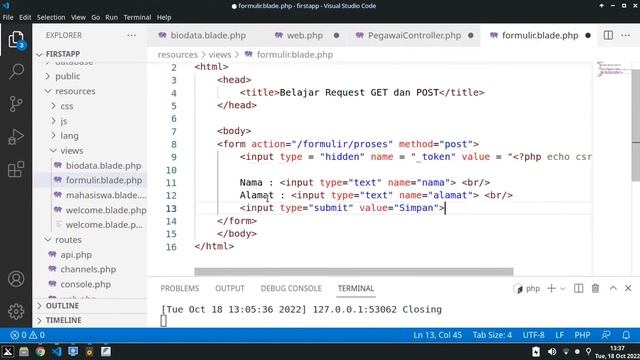Close the terminal panel
Viewport: 640px width, 360px height.
[x=628, y=288]
